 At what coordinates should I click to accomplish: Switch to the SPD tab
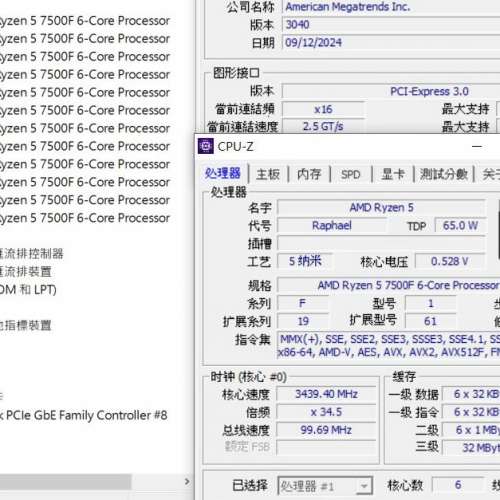[351, 174]
